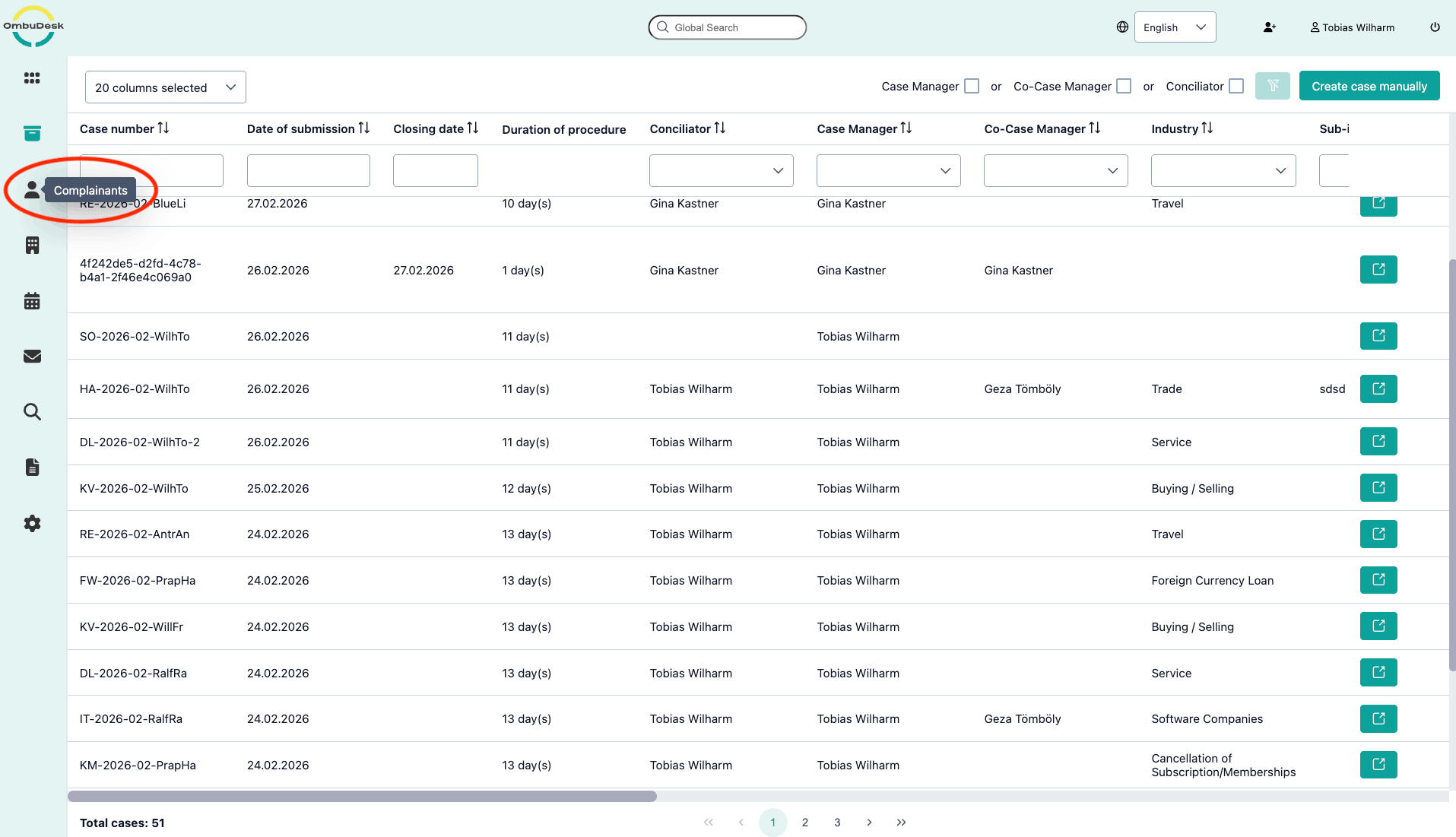Tick the Conciliator checkbox
1456x837 pixels.
[x=1236, y=87]
